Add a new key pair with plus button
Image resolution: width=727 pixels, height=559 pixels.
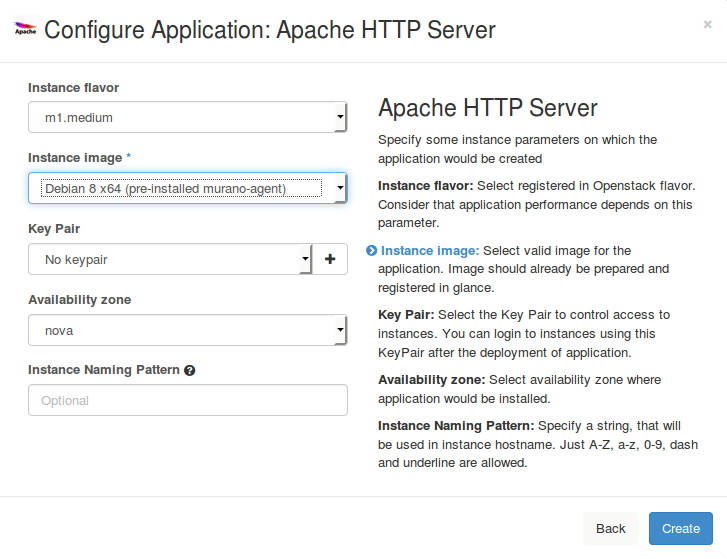[x=330, y=259]
